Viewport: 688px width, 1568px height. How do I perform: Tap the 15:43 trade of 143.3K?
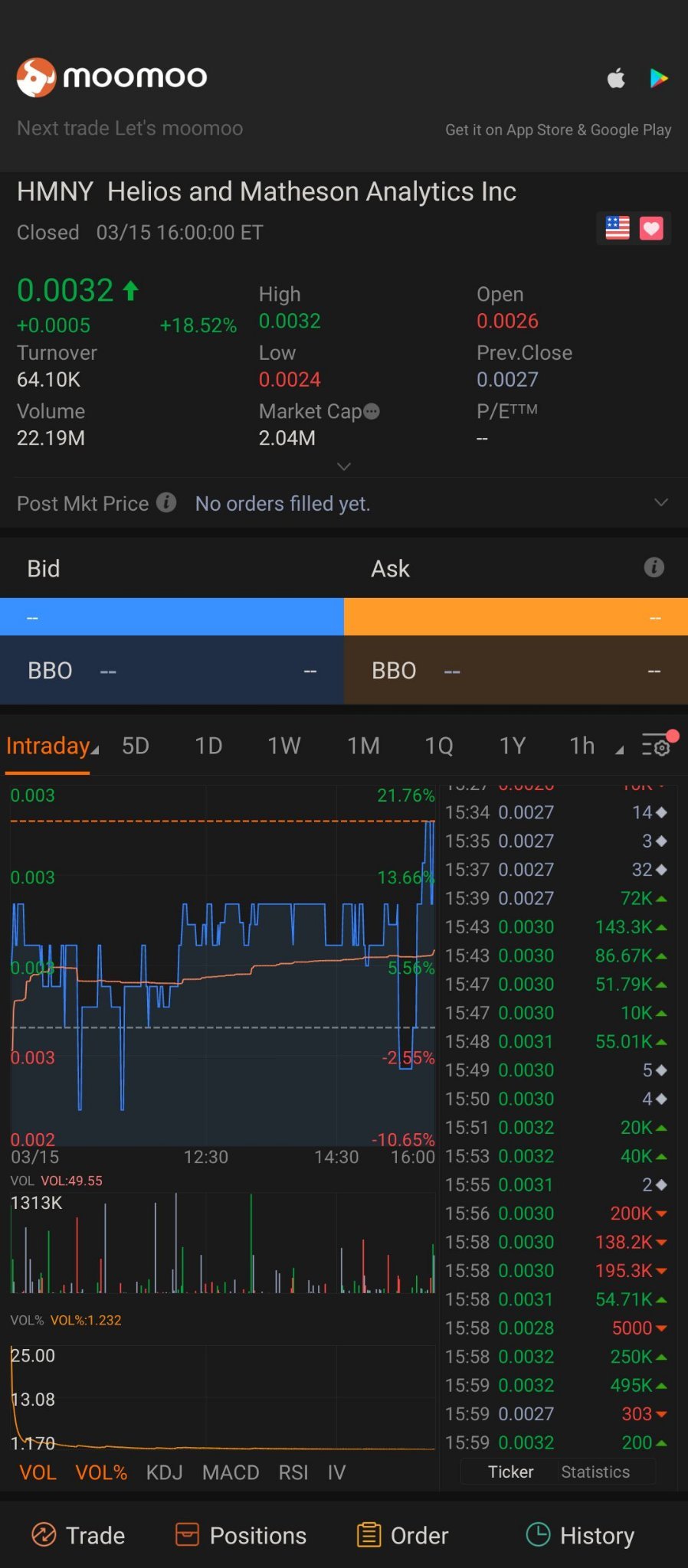[x=556, y=926]
